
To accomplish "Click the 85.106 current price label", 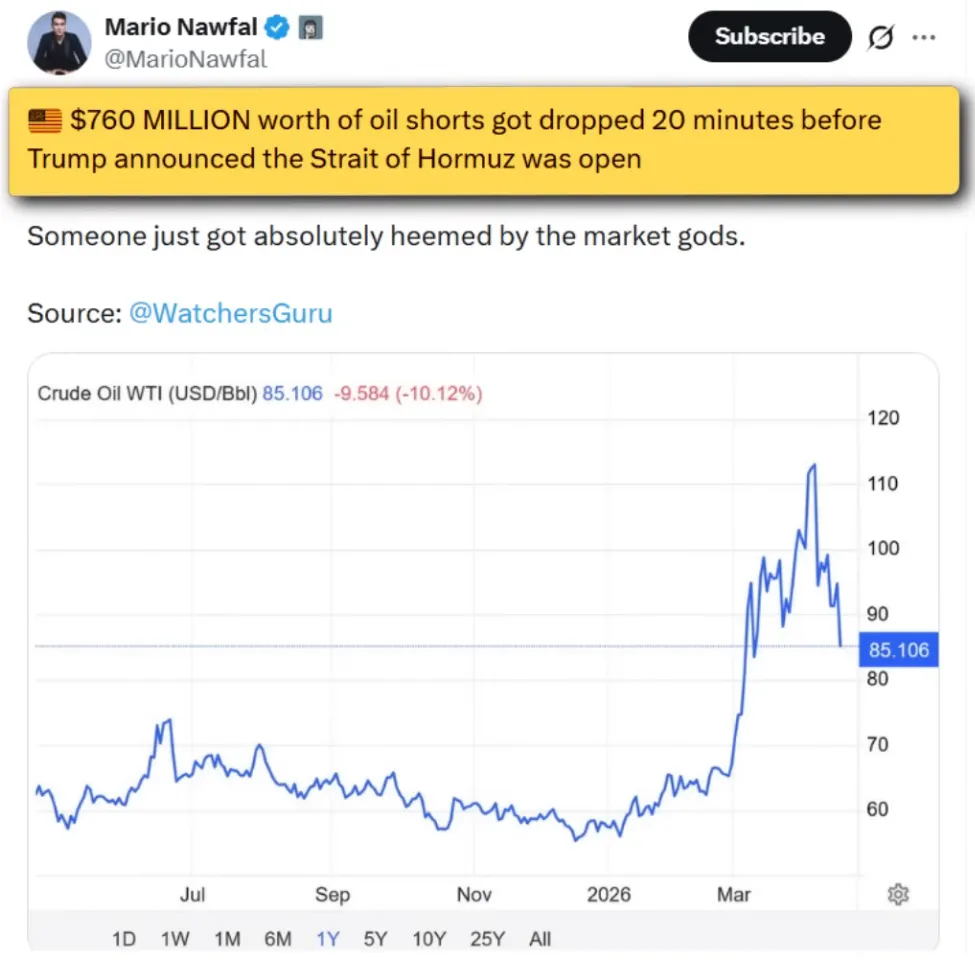I will point(898,651).
